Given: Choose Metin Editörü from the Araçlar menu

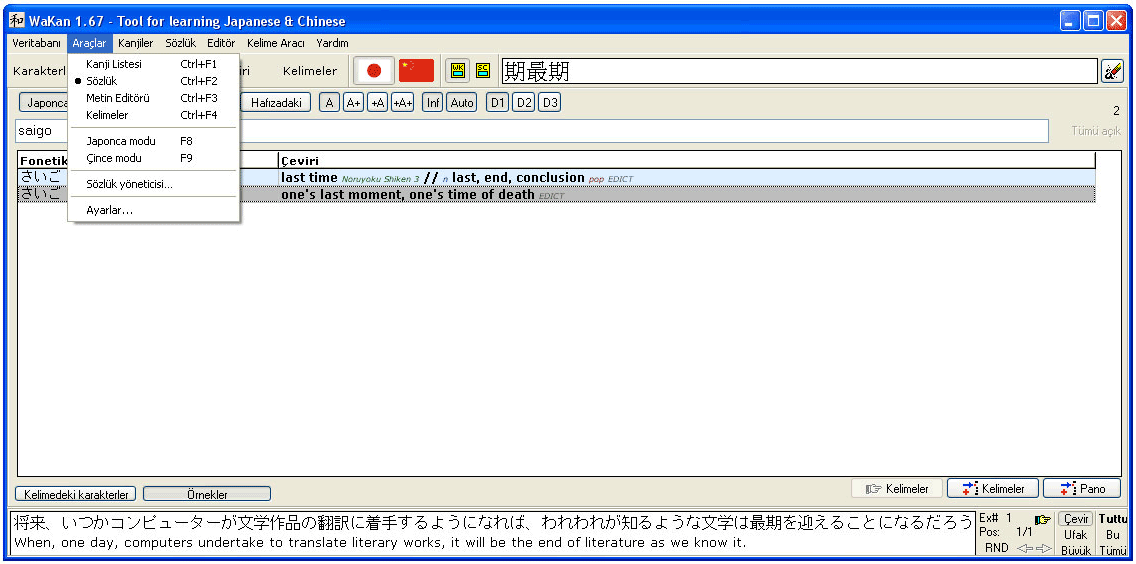Looking at the screenshot, I should click(x=154, y=98).
